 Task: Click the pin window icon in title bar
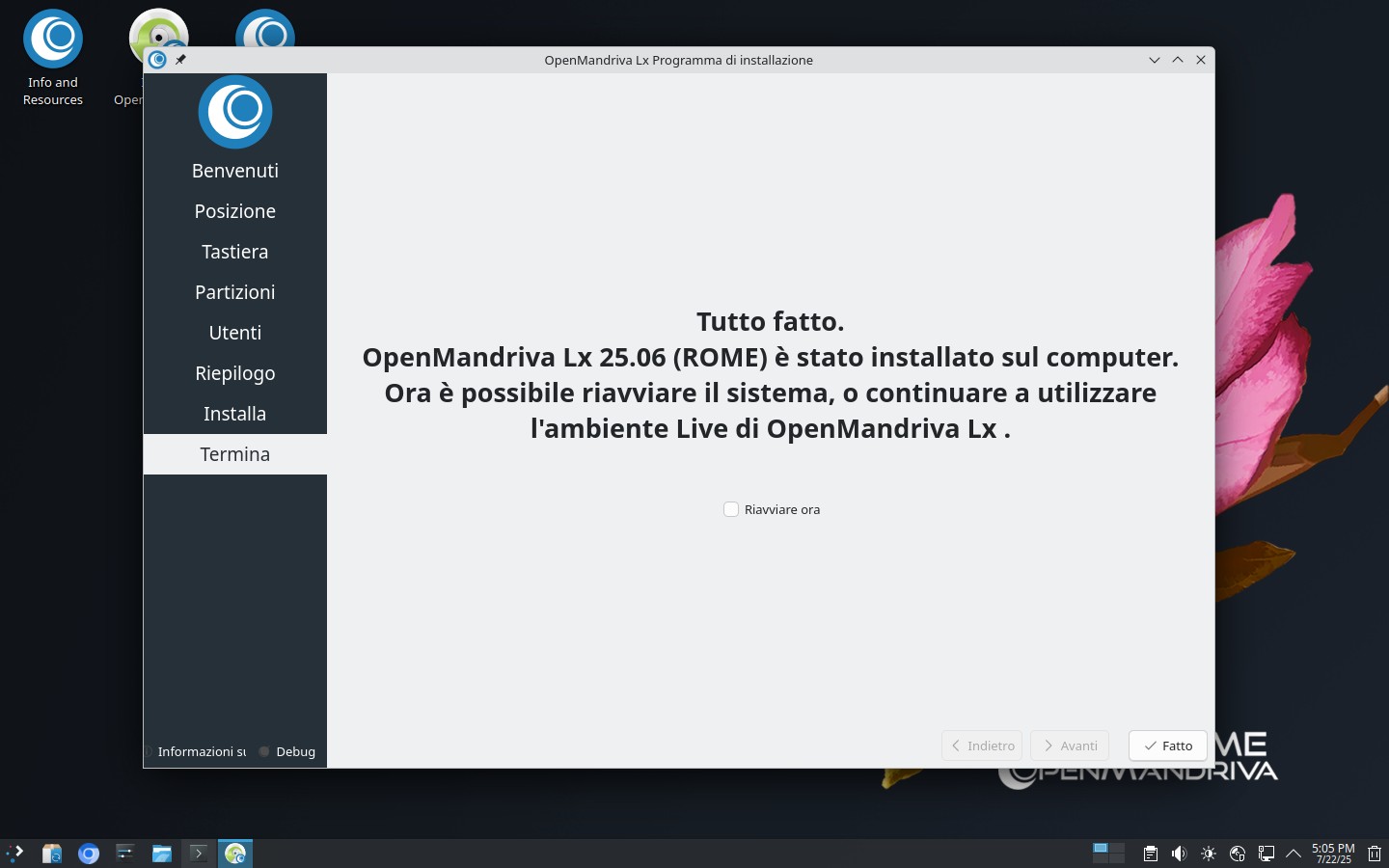(x=180, y=60)
